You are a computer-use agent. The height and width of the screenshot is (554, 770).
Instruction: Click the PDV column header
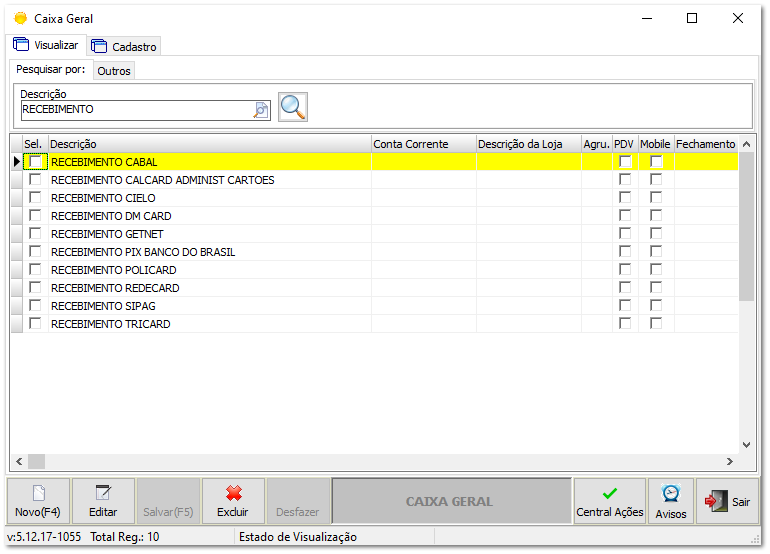point(625,144)
